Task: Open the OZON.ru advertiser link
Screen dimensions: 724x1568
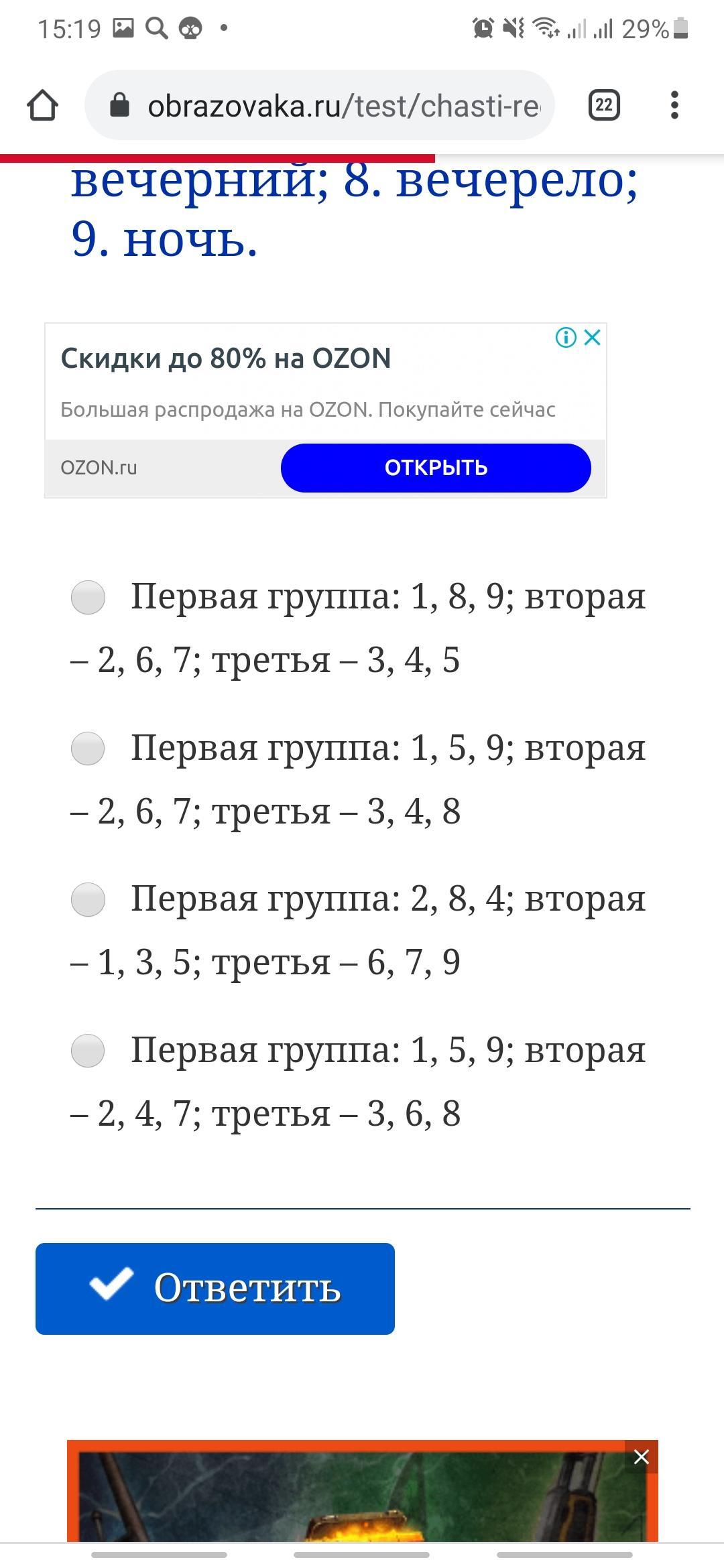Action: 99,468
